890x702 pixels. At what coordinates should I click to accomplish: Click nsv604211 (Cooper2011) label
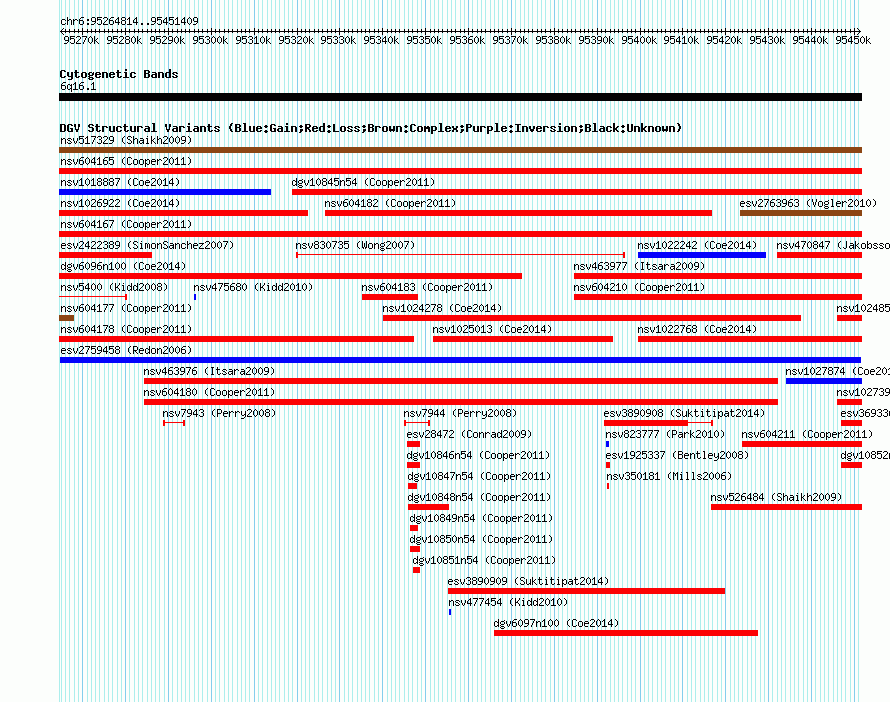click(x=807, y=434)
